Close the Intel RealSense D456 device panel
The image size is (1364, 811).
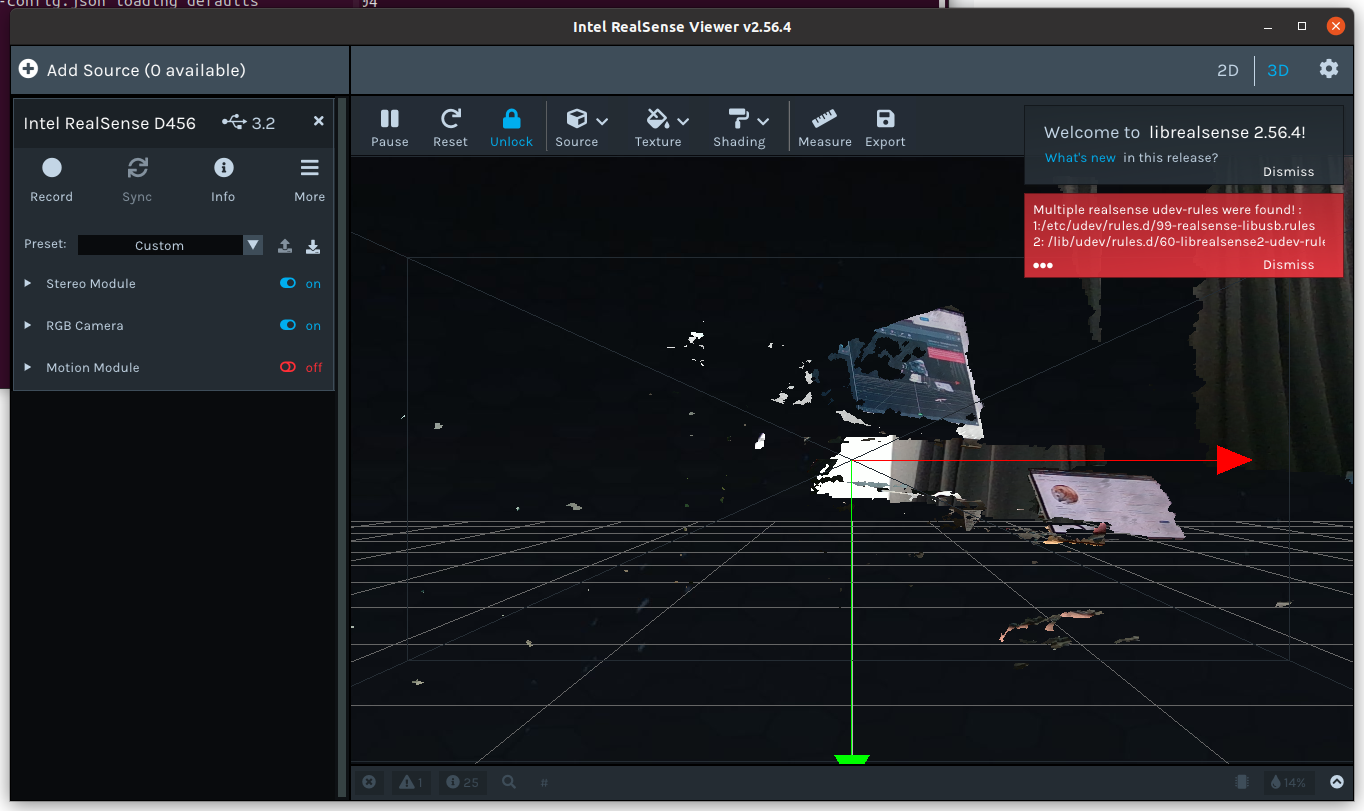[319, 121]
